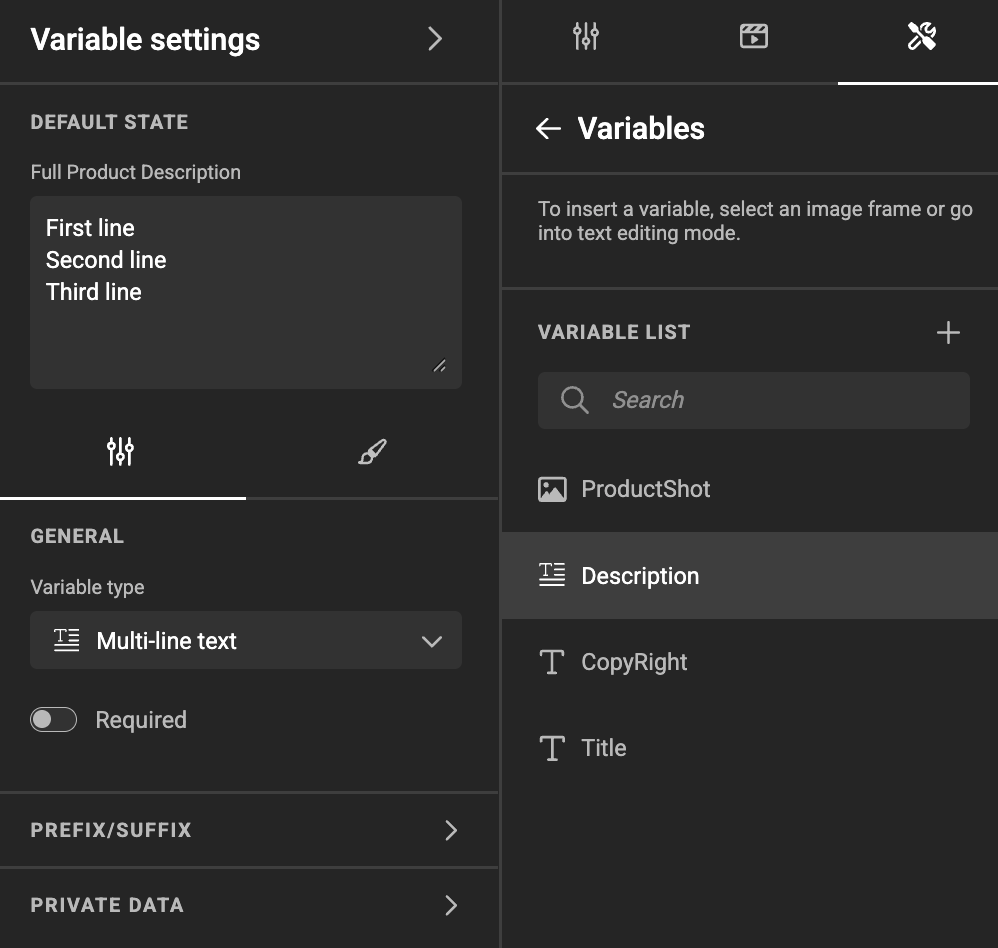Click the image icon beside ProductShot
The width and height of the screenshot is (998, 948).
point(552,490)
